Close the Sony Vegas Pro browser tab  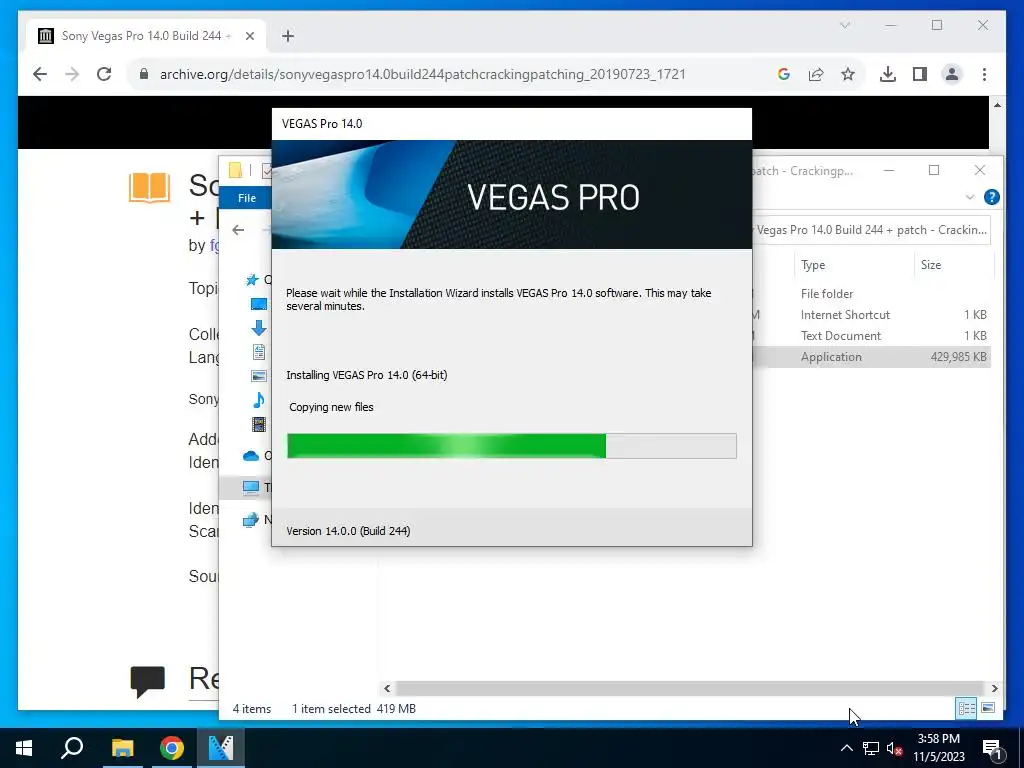(x=249, y=36)
